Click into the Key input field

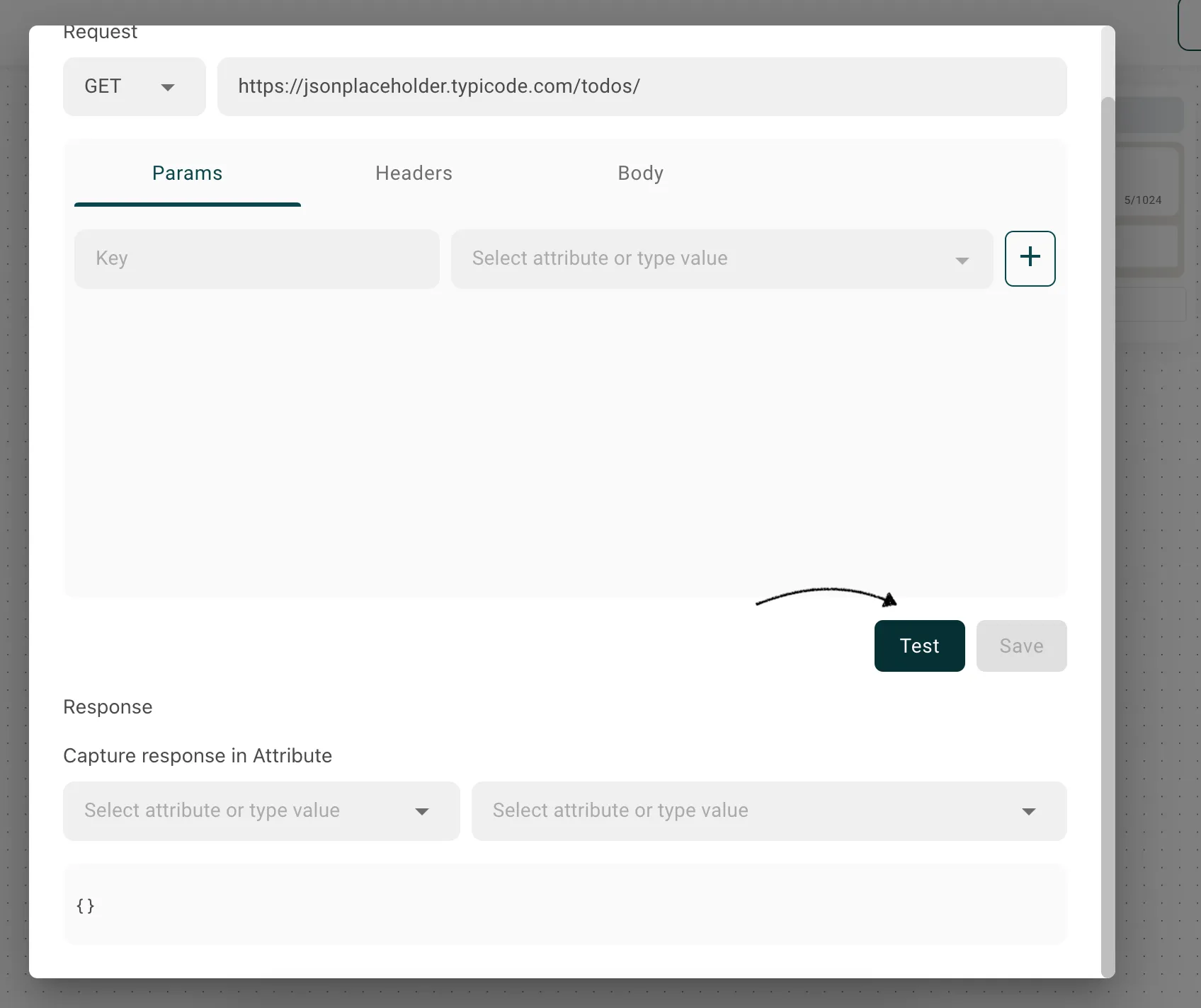(256, 258)
